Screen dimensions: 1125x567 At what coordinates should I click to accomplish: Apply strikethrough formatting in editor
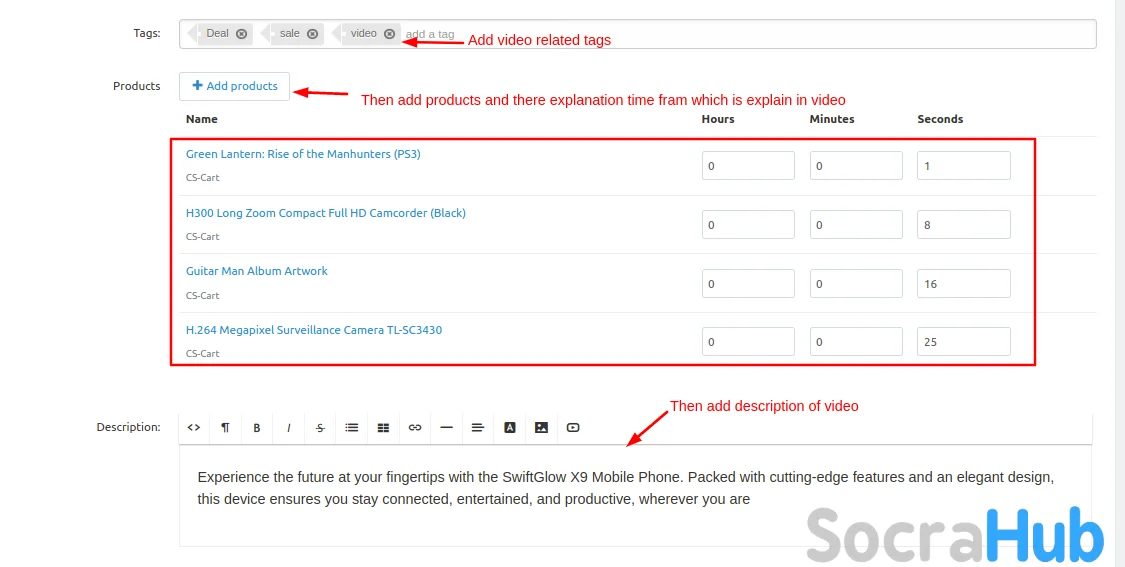(320, 428)
